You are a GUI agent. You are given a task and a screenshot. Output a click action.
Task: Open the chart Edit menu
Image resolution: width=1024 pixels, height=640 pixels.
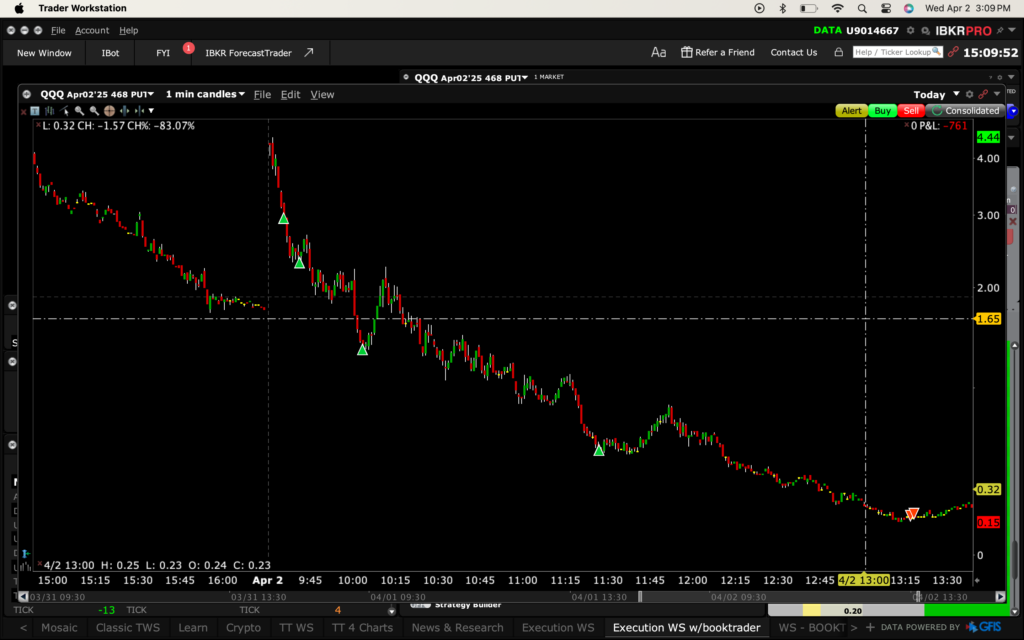(x=291, y=95)
